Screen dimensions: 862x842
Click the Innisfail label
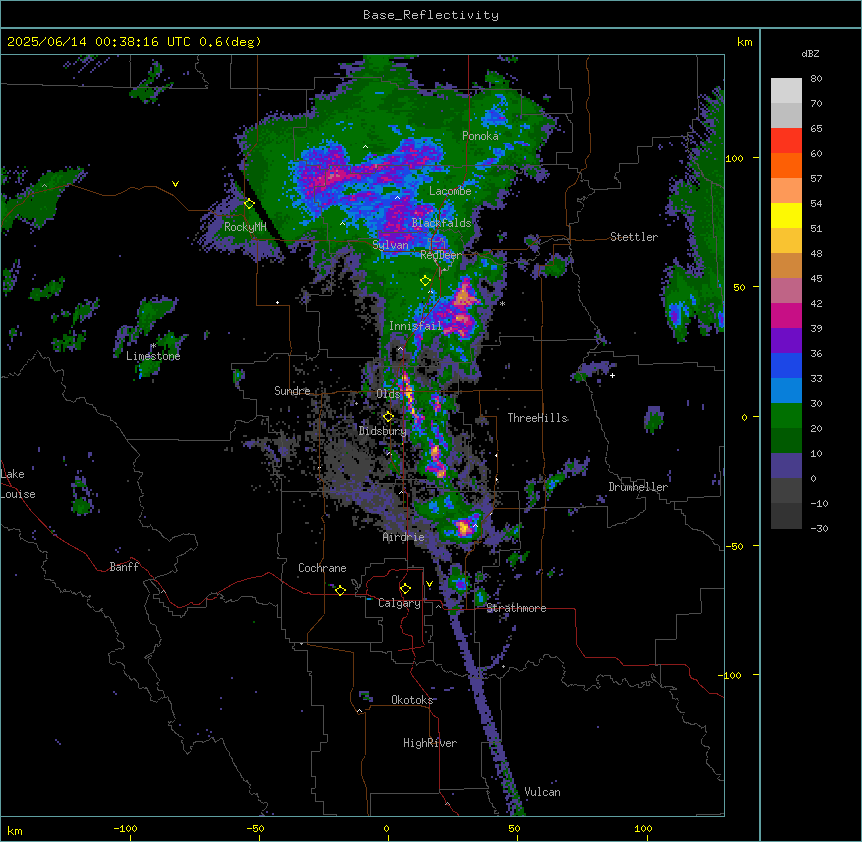[x=416, y=326]
